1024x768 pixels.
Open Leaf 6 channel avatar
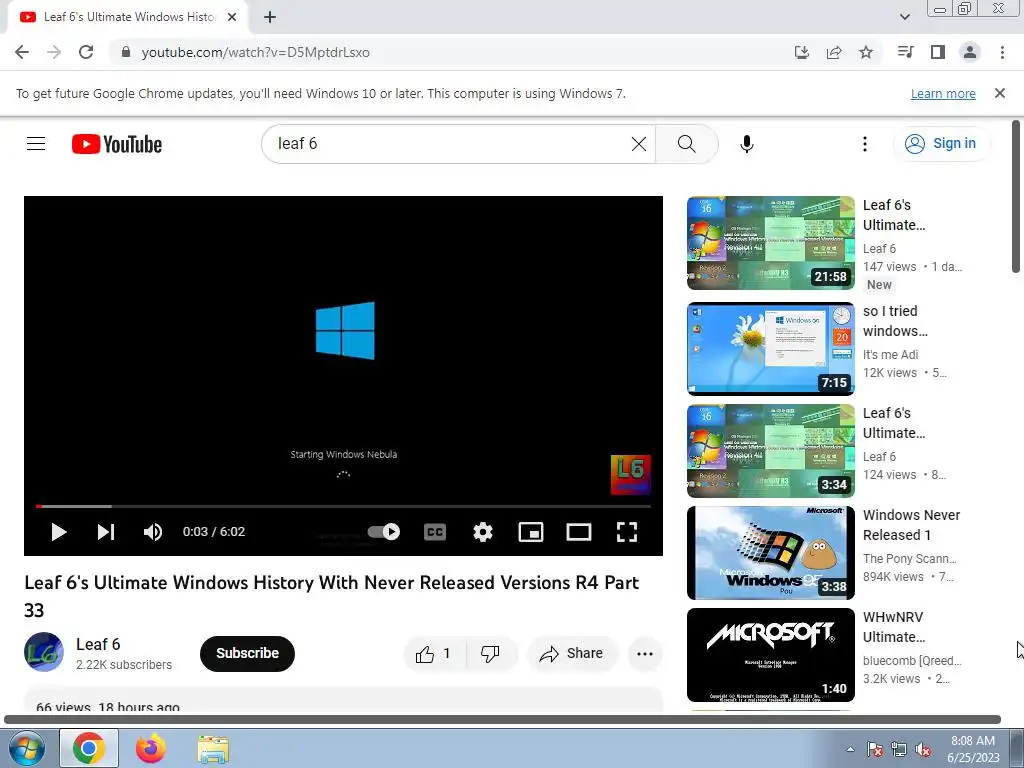pos(44,652)
